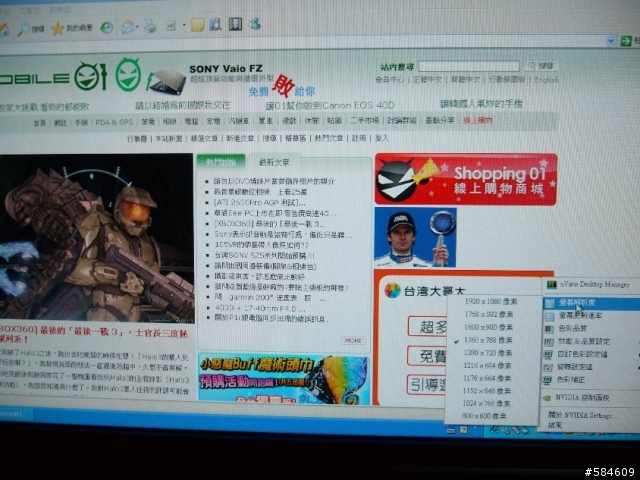The height and width of the screenshot is (480, 640).
Task: Click the keyboard icon in the taskbar
Action: (451, 430)
